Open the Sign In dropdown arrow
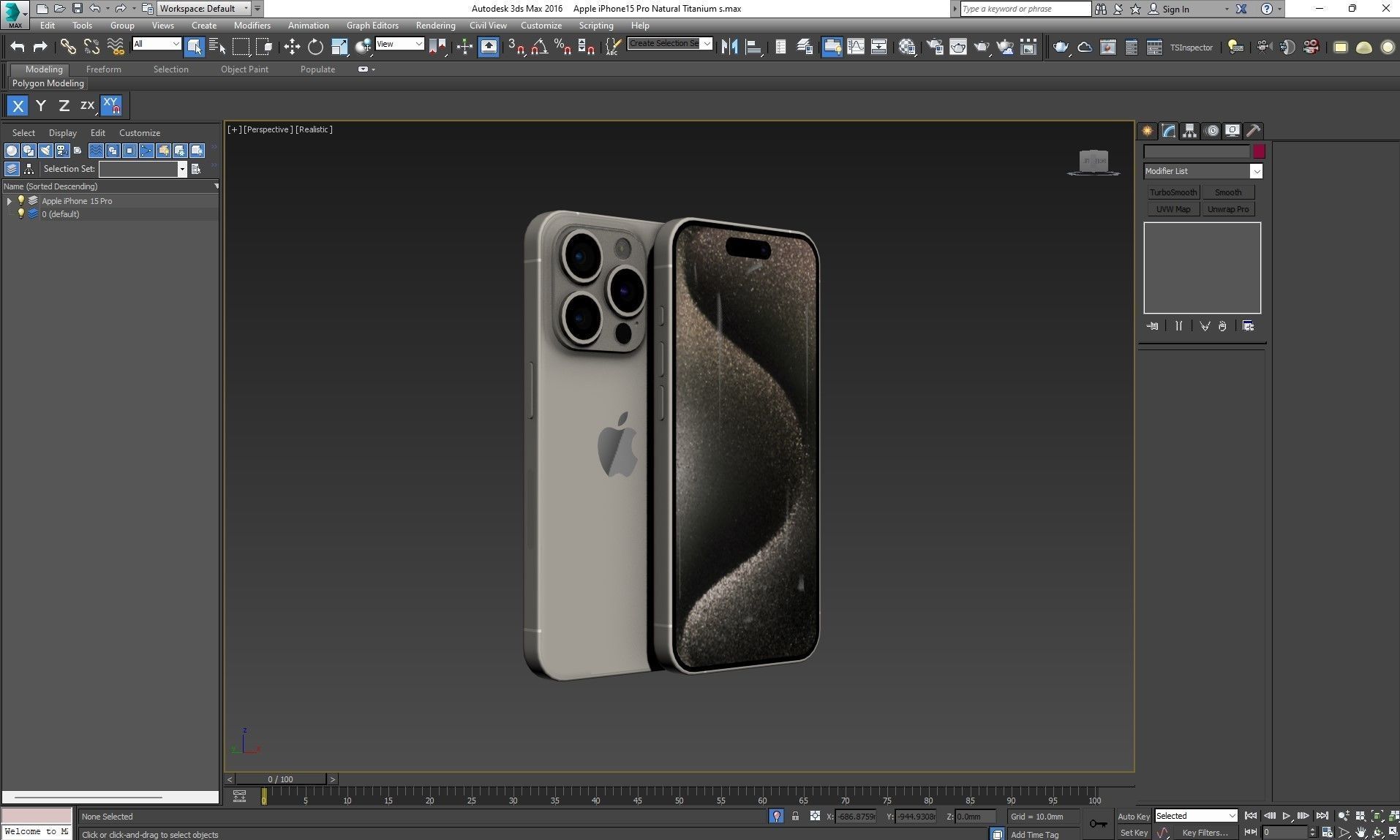This screenshot has width=1400, height=840. click(x=1227, y=10)
